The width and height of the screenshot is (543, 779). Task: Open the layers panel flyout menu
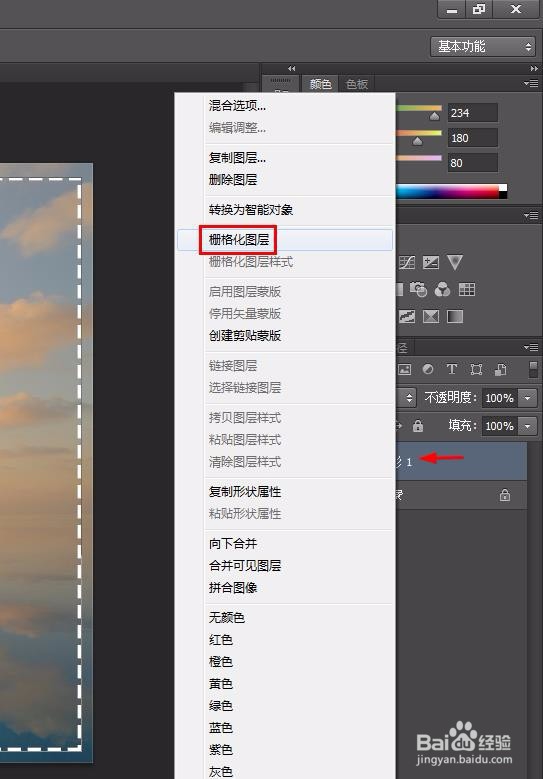click(x=531, y=347)
